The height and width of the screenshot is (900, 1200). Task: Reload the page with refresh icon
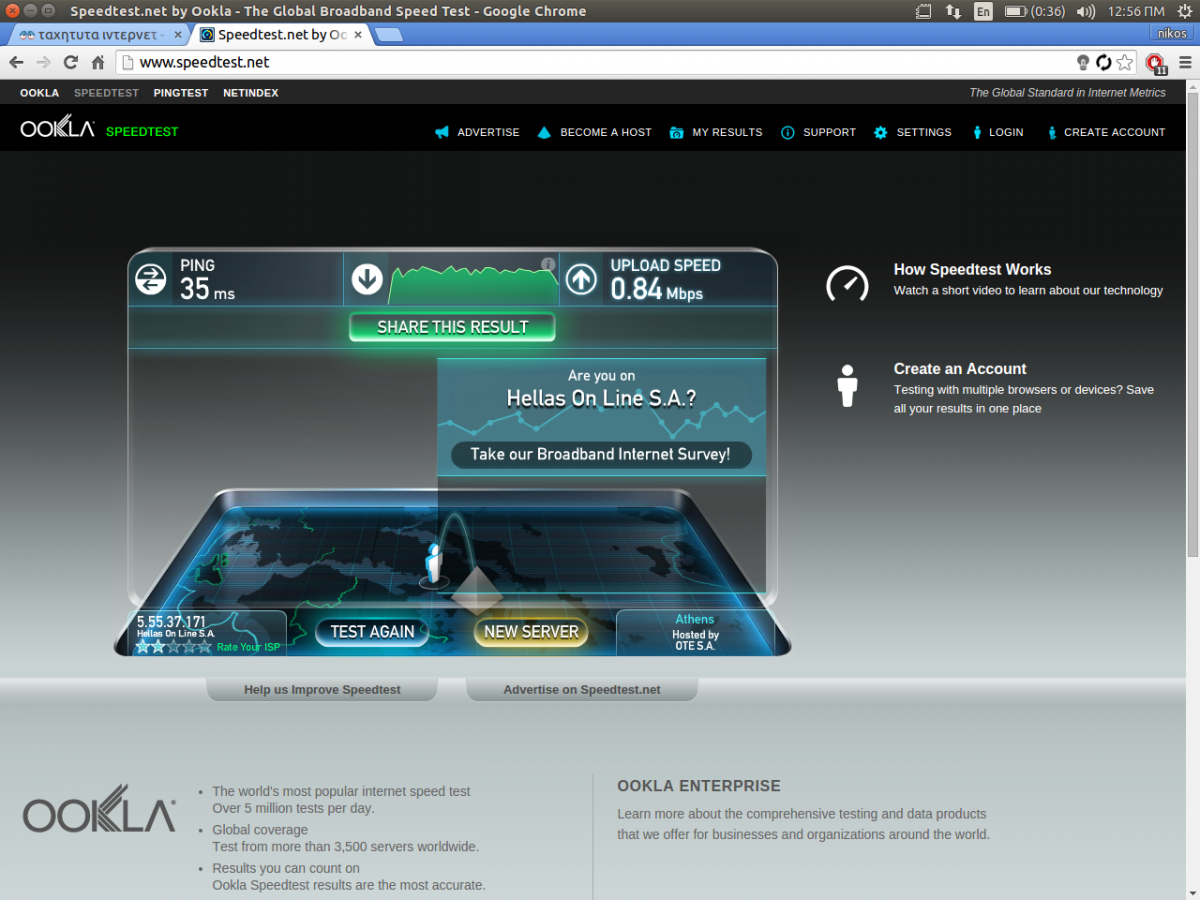tap(70, 62)
